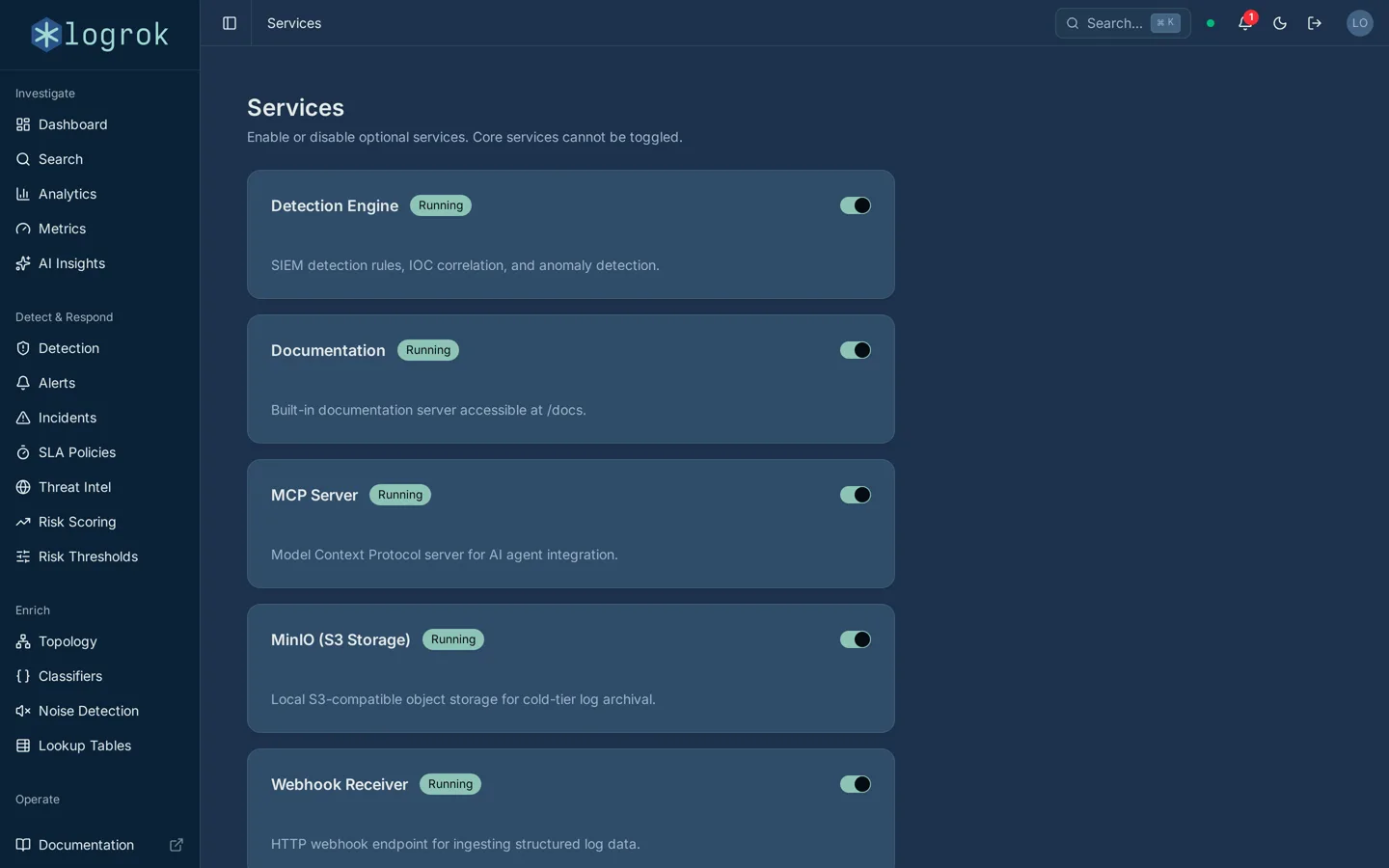1389x868 pixels.
Task: Click the AI Insights sparkle icon
Action: pyautogui.click(x=23, y=263)
